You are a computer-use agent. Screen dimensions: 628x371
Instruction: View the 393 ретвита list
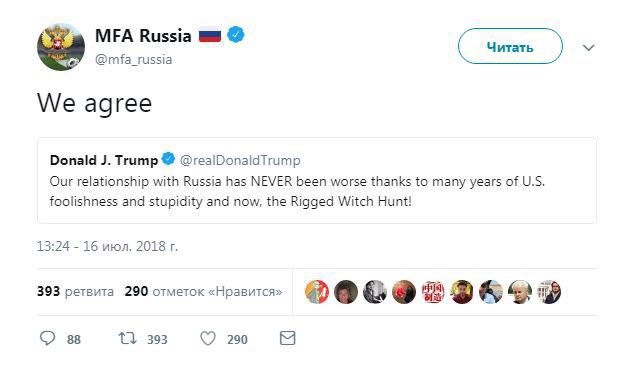(x=75, y=291)
